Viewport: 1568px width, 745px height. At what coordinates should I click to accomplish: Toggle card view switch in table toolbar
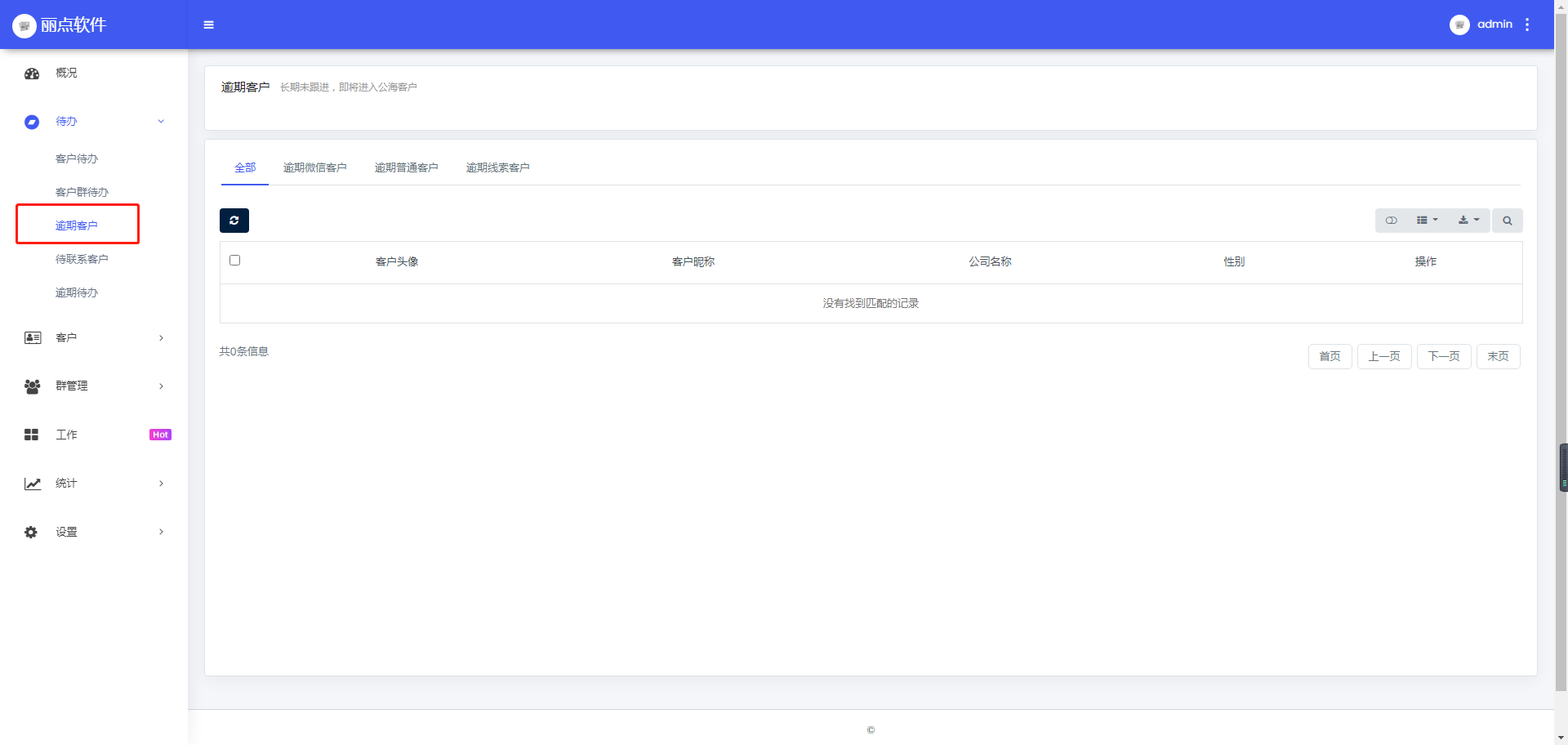coord(1392,221)
